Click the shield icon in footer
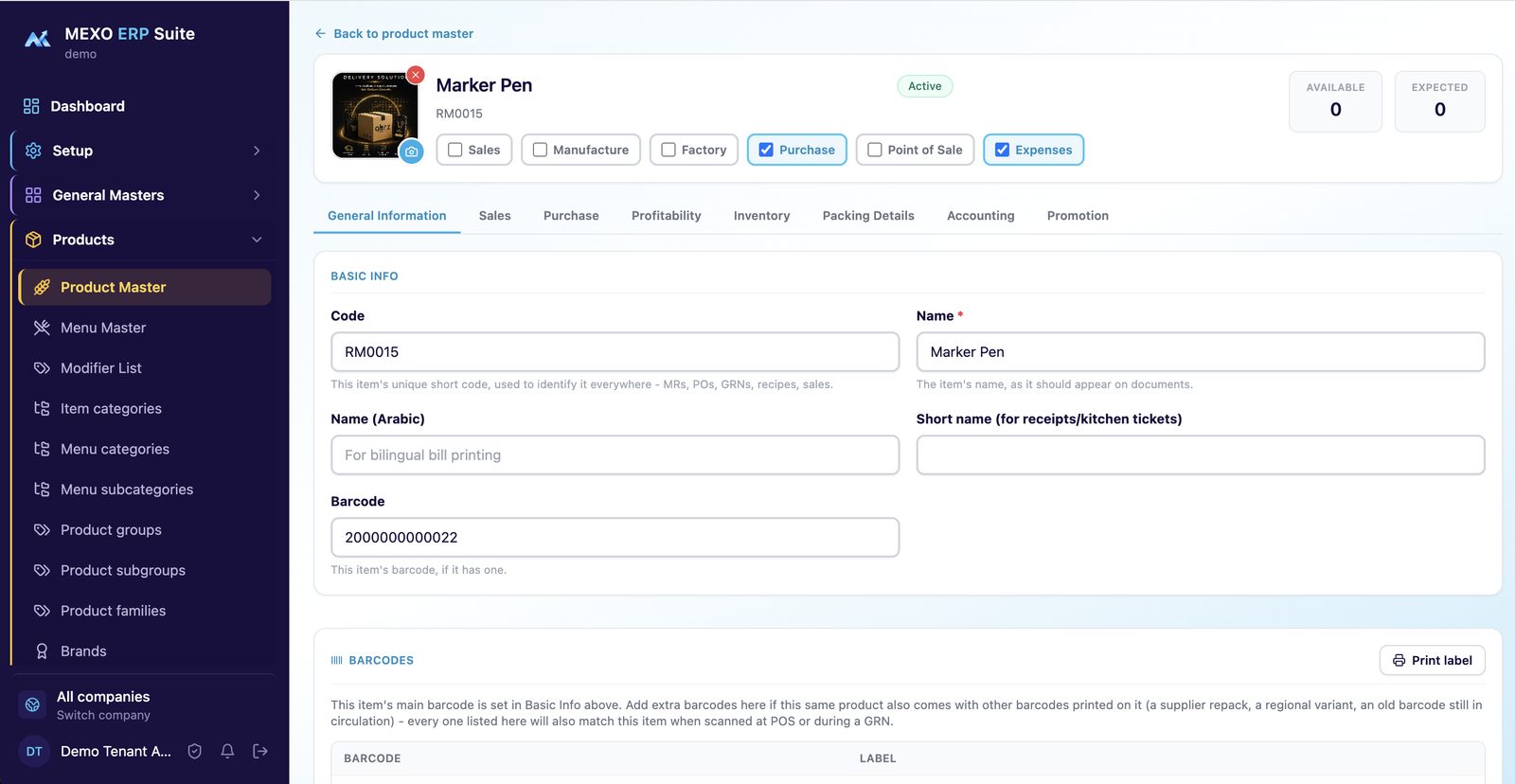1515x784 pixels. (x=195, y=751)
